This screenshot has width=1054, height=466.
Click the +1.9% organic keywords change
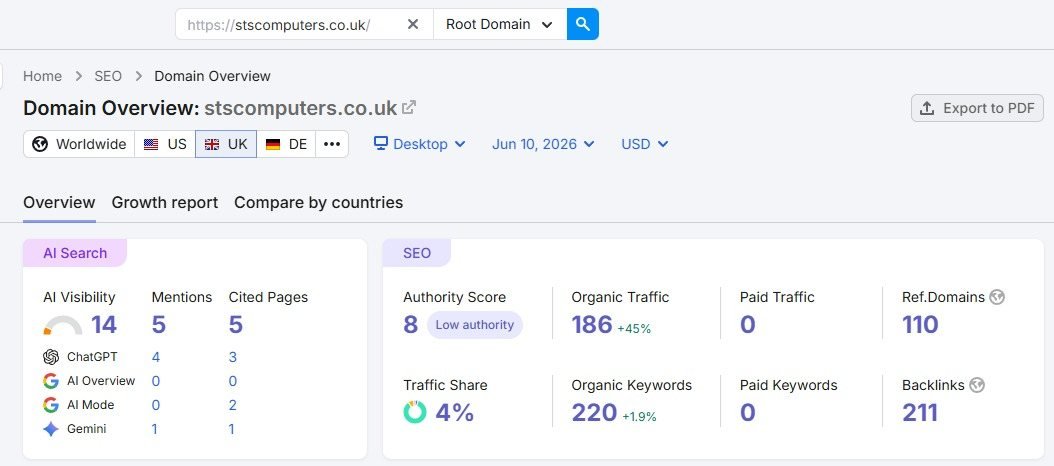(x=639, y=417)
